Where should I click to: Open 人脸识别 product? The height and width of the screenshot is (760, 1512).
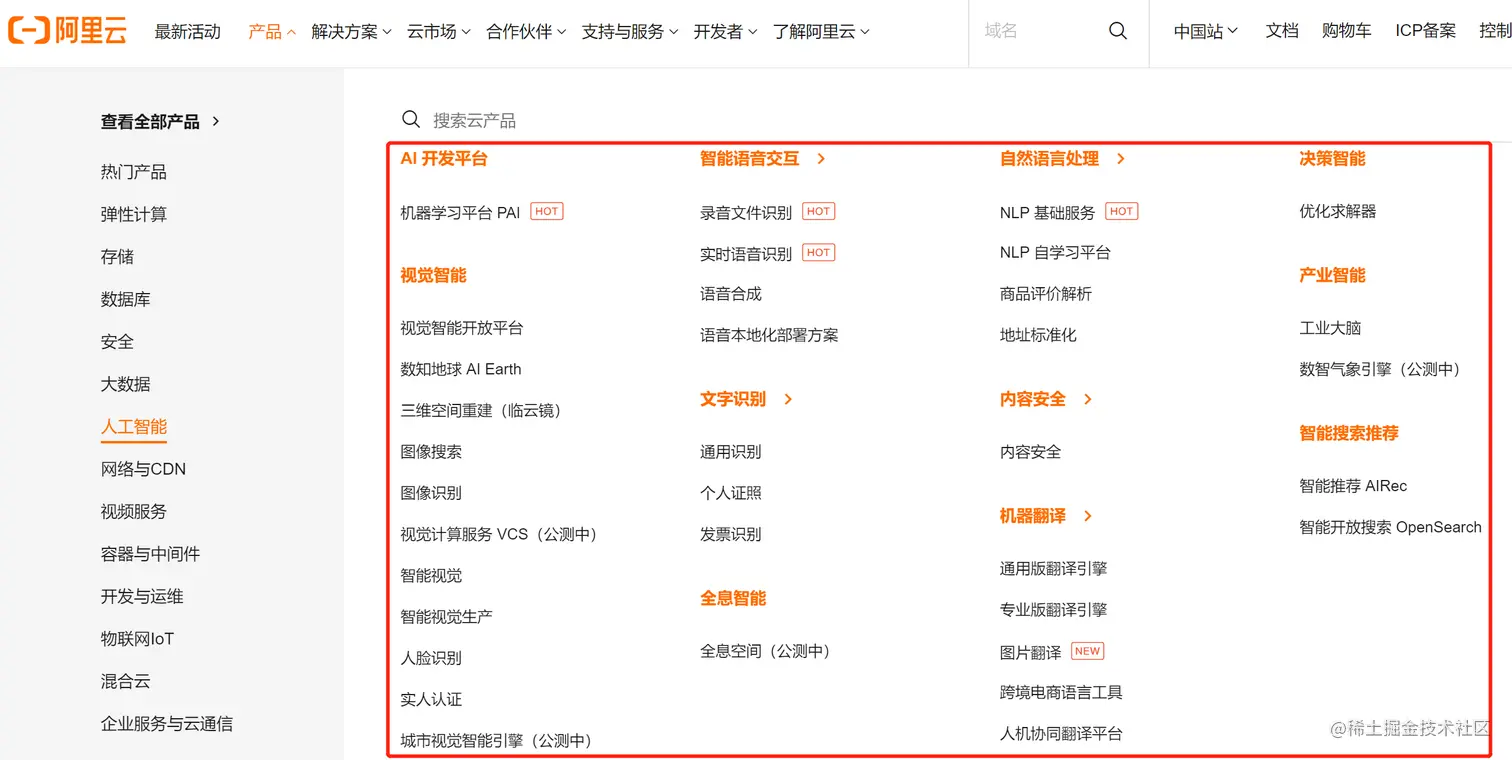[x=431, y=658]
